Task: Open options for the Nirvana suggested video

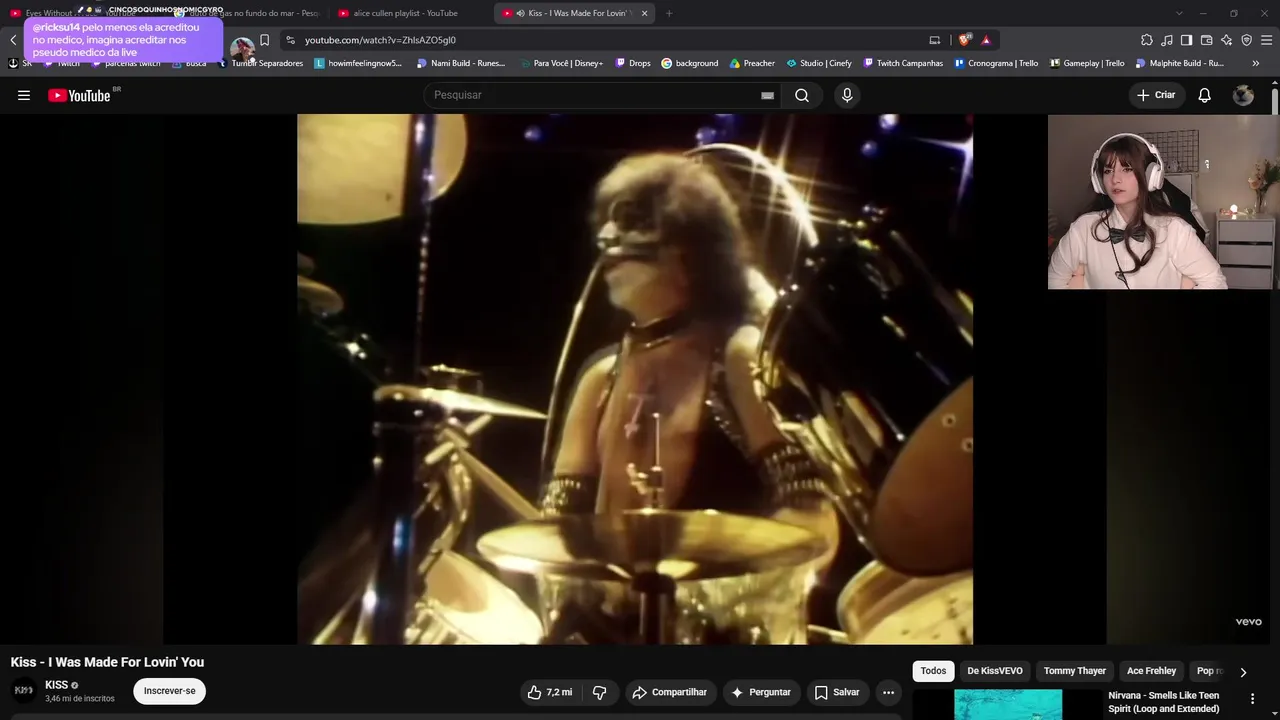Action: coord(1252,699)
